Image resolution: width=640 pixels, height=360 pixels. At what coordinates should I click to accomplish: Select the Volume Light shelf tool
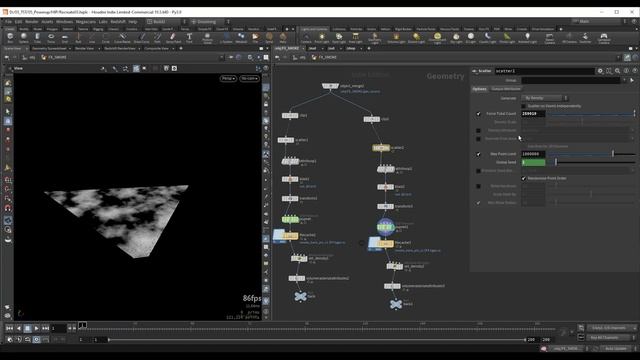396,38
